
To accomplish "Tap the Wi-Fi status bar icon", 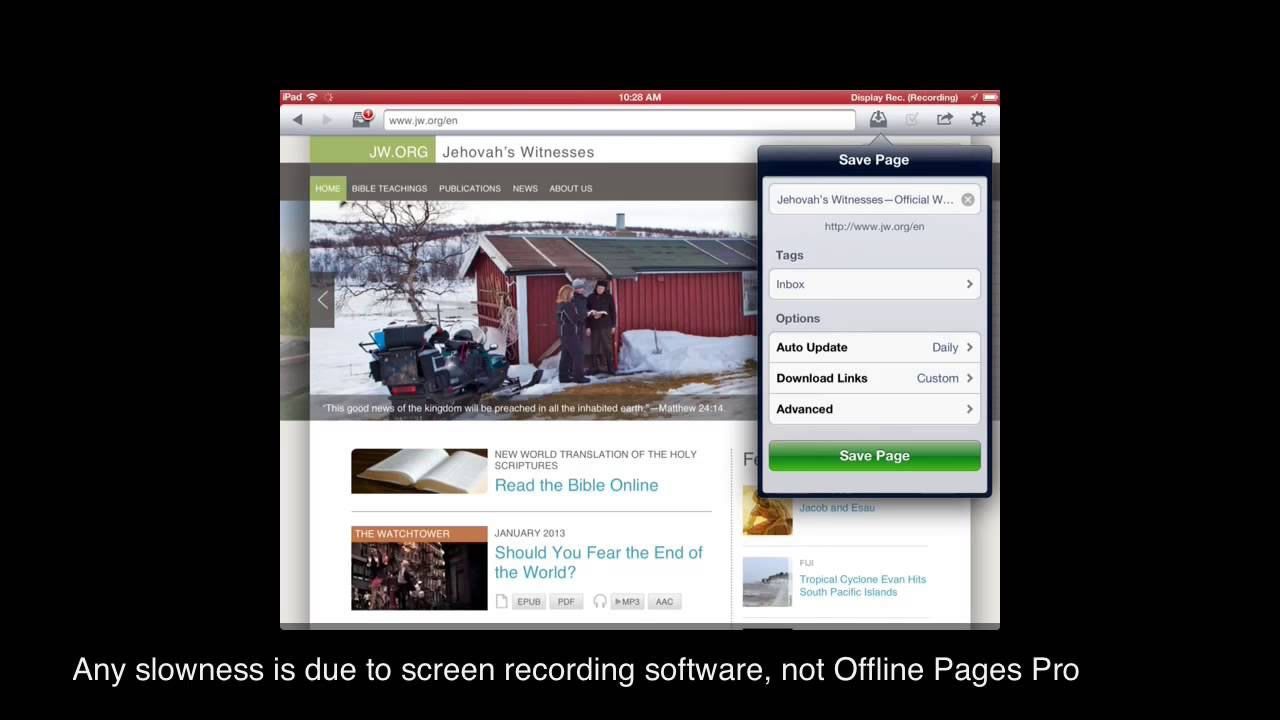I will (x=312, y=97).
